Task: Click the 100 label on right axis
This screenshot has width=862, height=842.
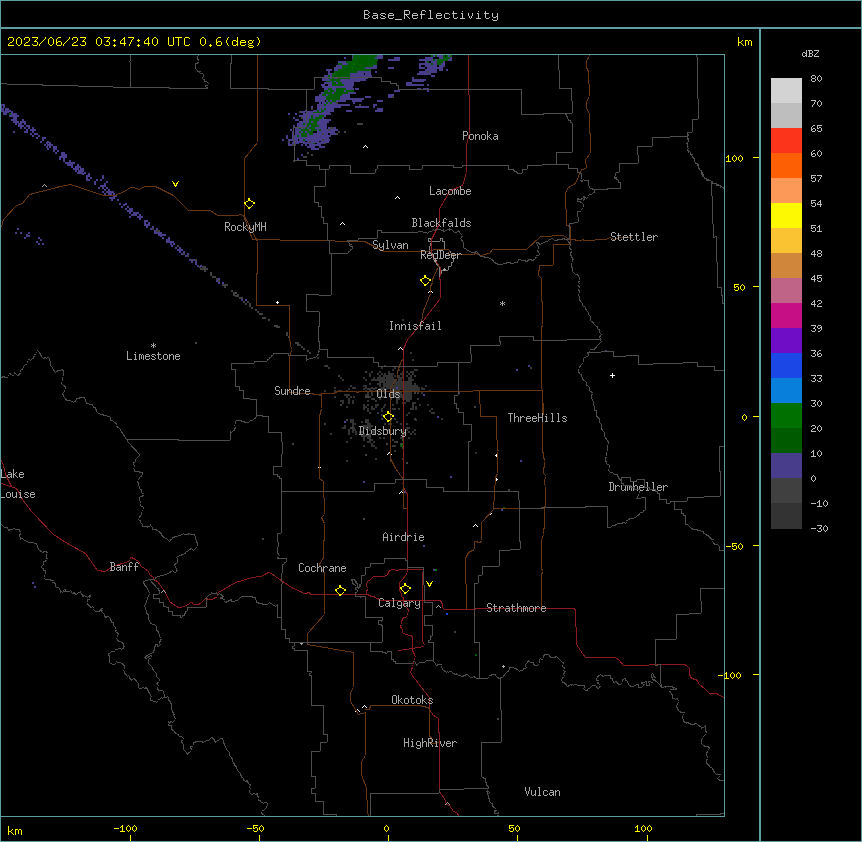Action: 734,158
